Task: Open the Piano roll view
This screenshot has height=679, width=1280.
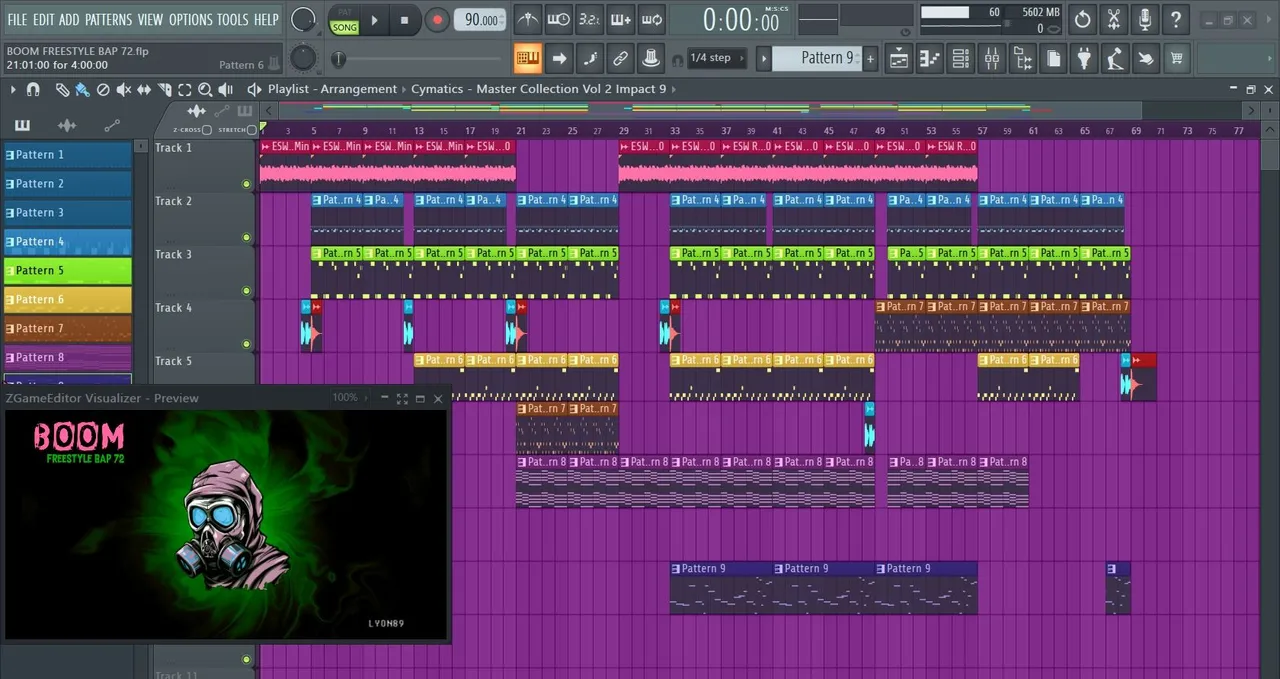Action: [x=930, y=58]
